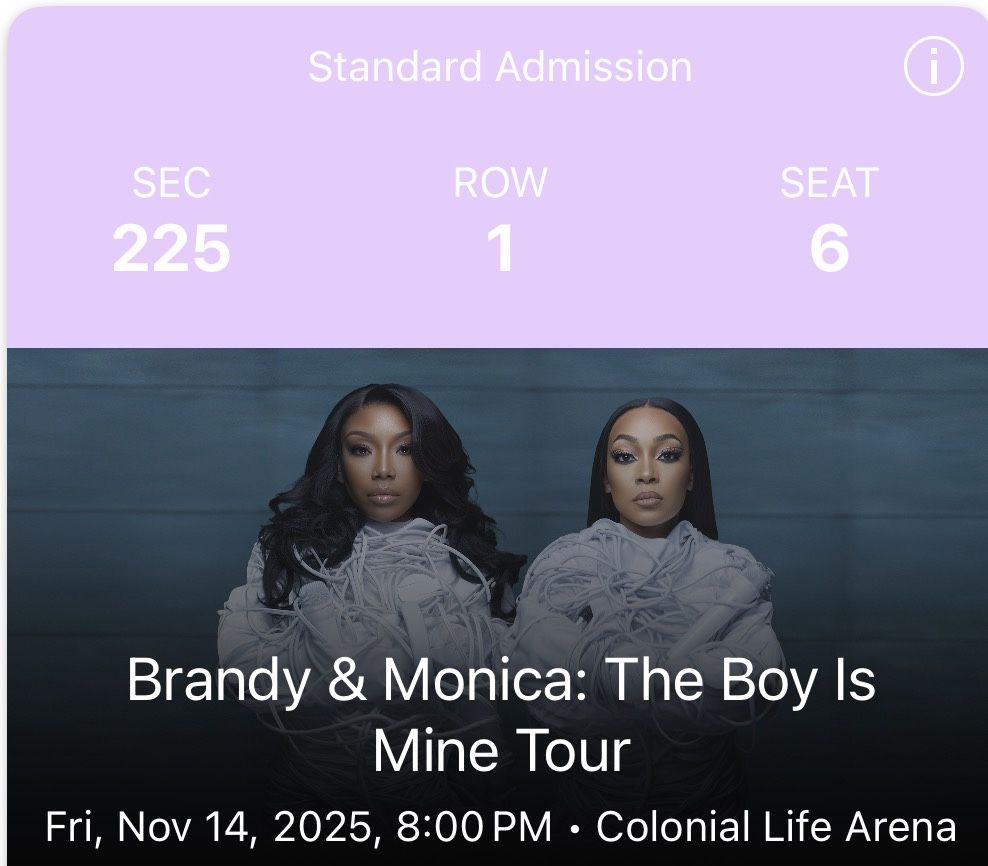The height and width of the screenshot is (866, 988).
Task: Tap the Brandy & Monica event photo
Action: click(x=494, y=500)
